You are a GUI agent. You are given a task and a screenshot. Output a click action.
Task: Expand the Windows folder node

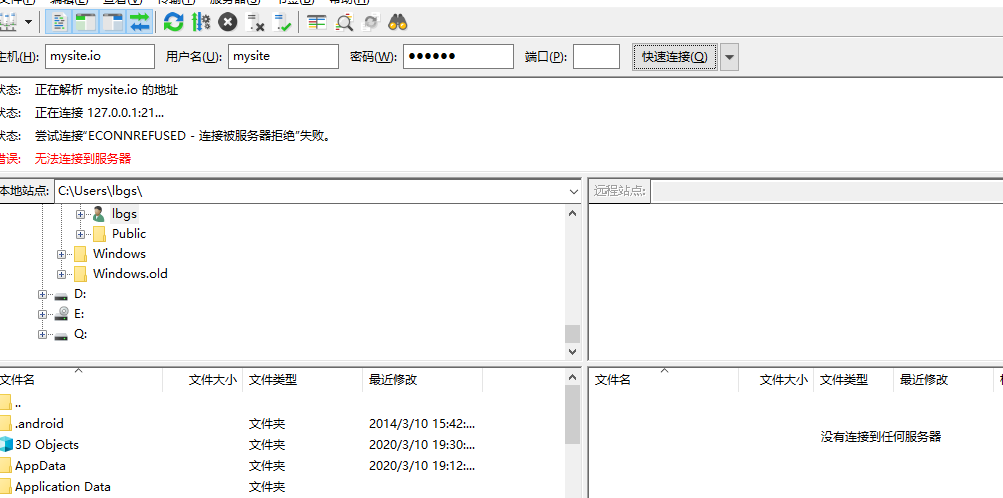pos(61,254)
